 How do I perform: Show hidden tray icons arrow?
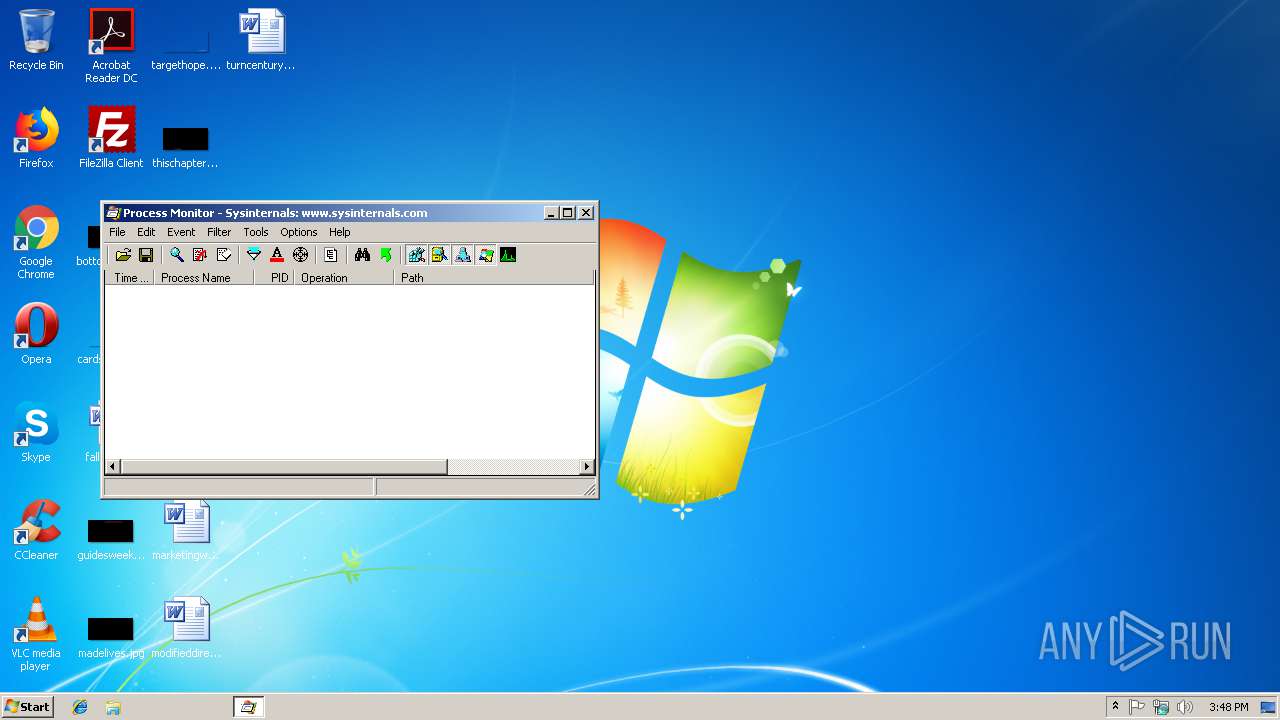pos(1115,707)
